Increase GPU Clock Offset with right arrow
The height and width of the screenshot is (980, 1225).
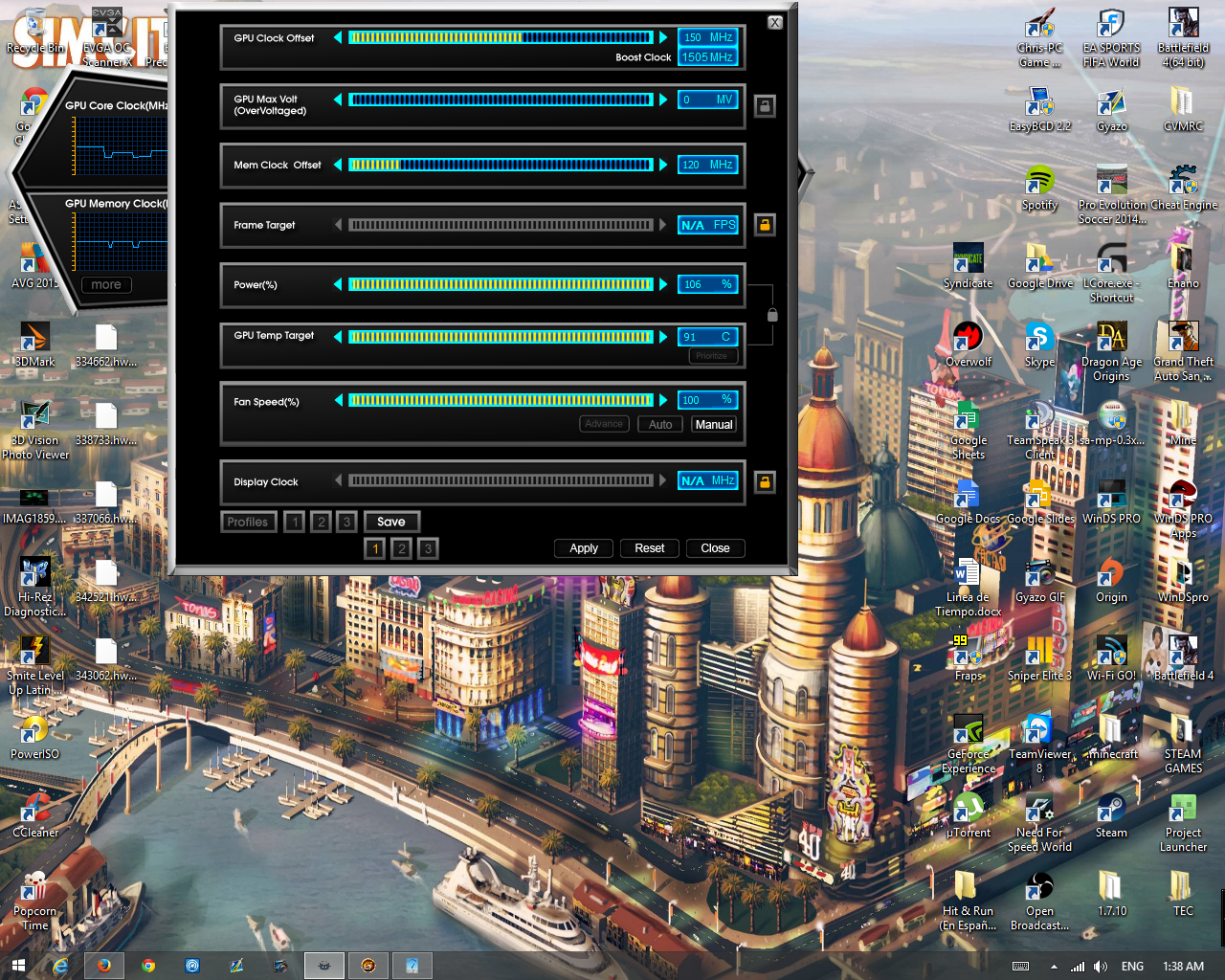[x=663, y=37]
